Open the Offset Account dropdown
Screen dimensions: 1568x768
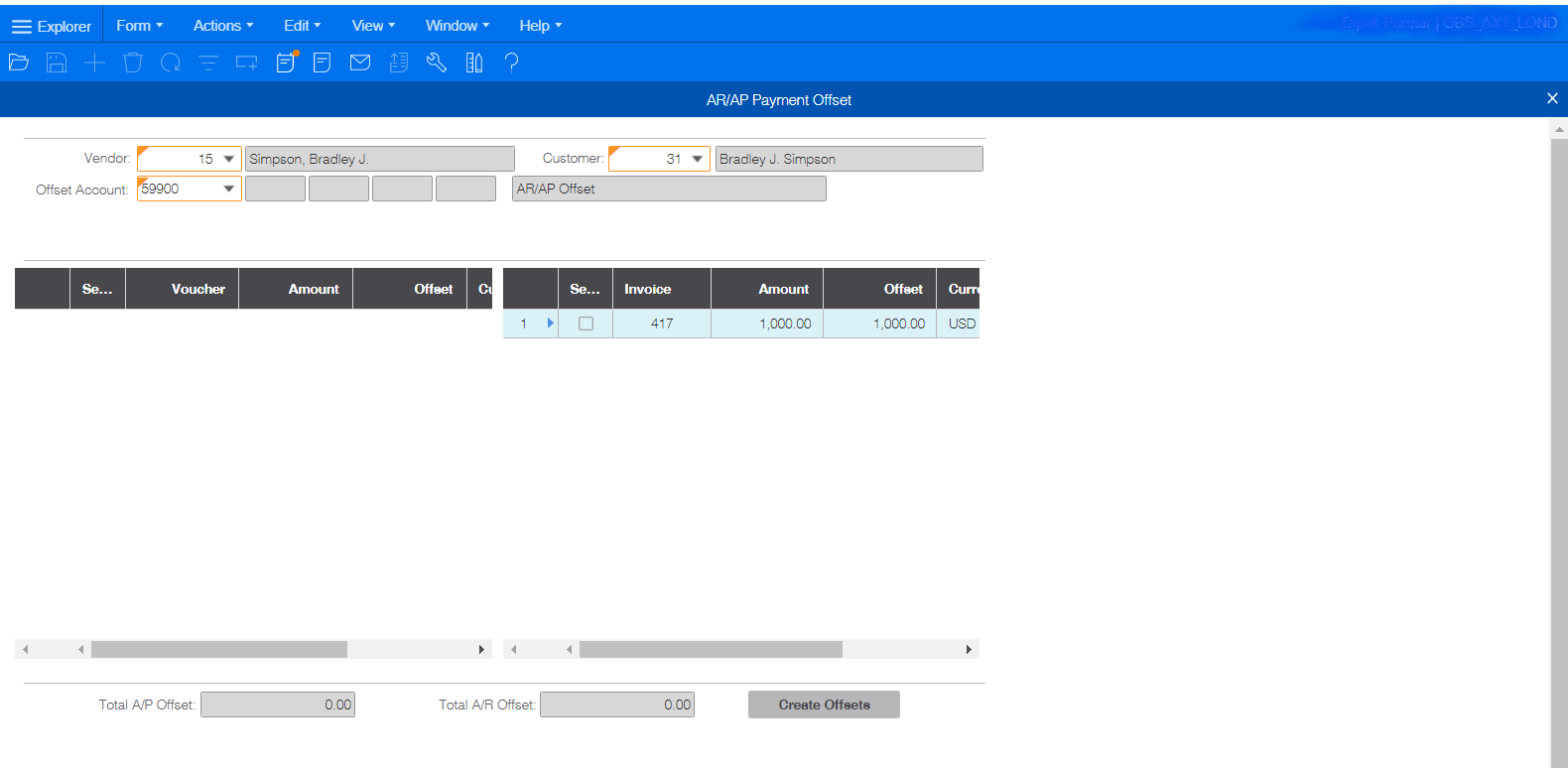click(x=228, y=189)
